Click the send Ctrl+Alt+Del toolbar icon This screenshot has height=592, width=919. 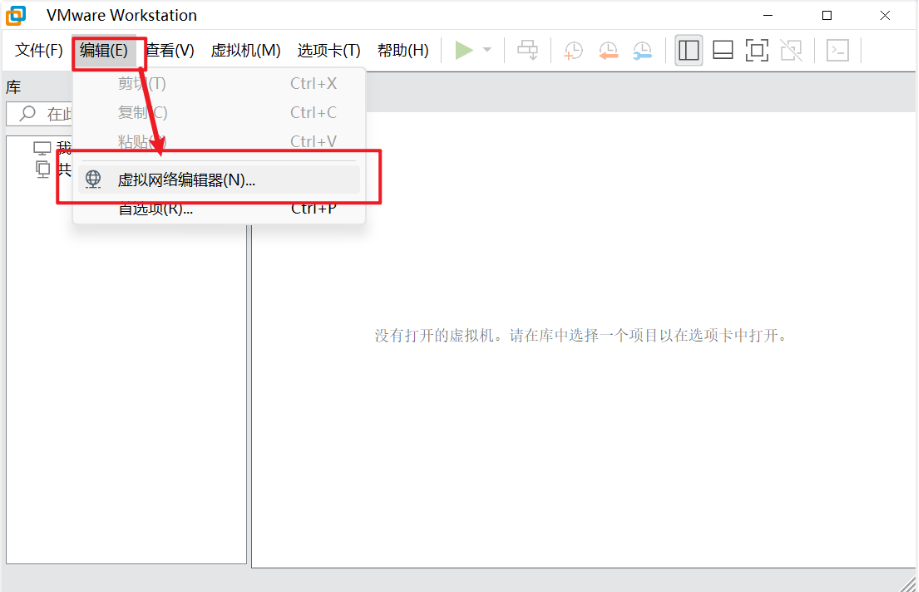(527, 50)
